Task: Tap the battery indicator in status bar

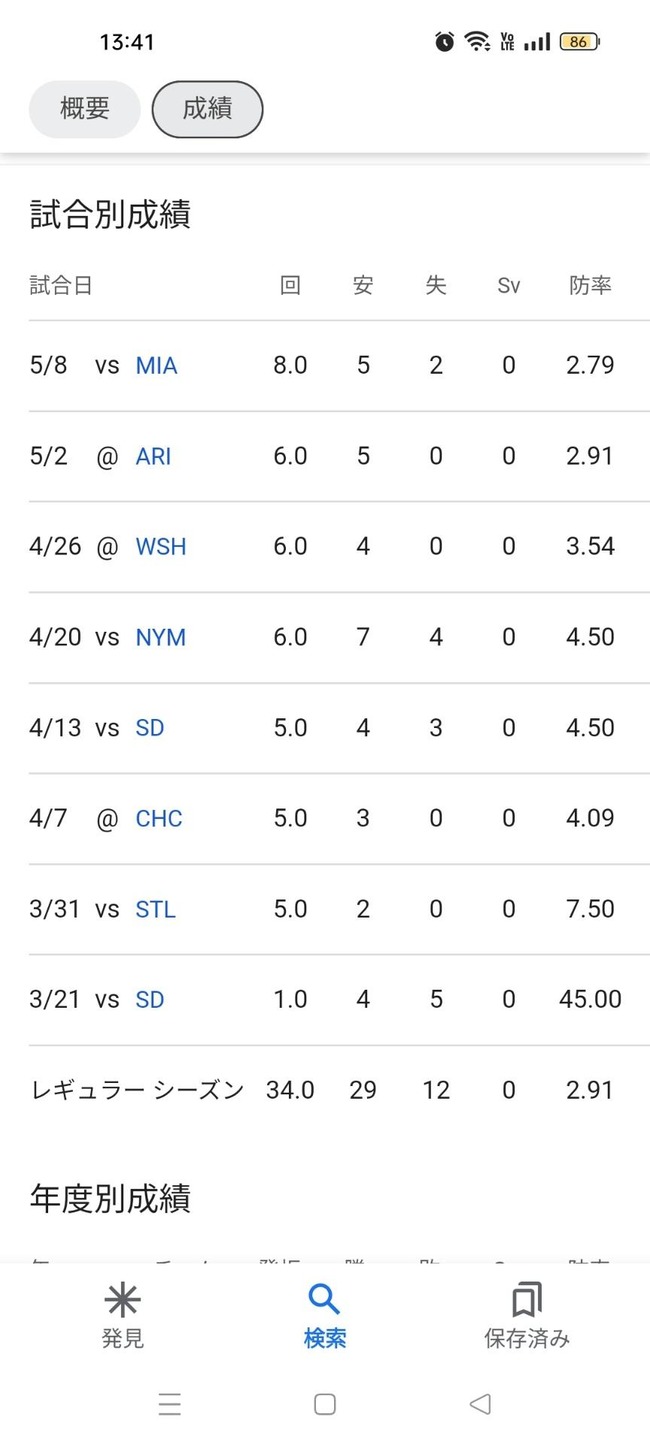Action: click(x=580, y=42)
